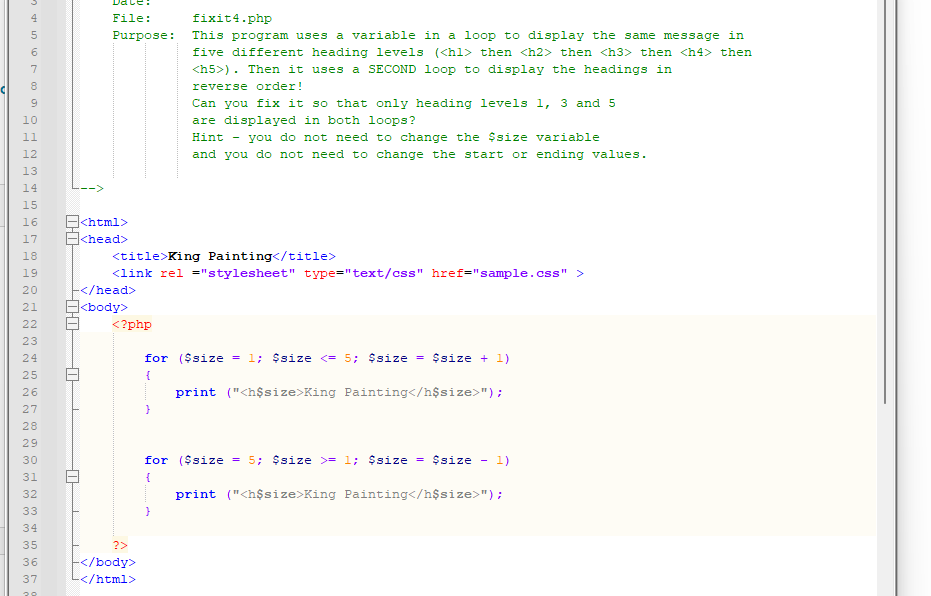This screenshot has width=931, height=596.
Task: Collapse the <html> code fold marker
Action: pyautogui.click(x=71, y=222)
